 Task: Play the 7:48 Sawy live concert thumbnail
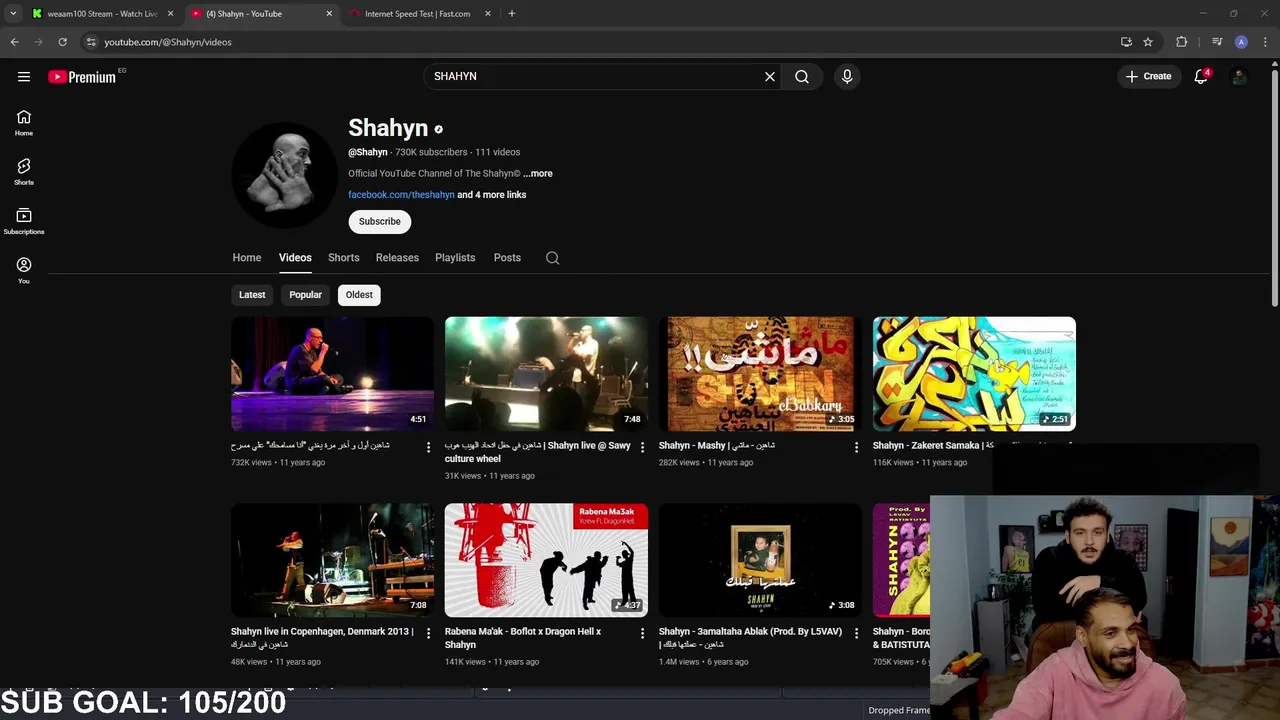coord(546,374)
